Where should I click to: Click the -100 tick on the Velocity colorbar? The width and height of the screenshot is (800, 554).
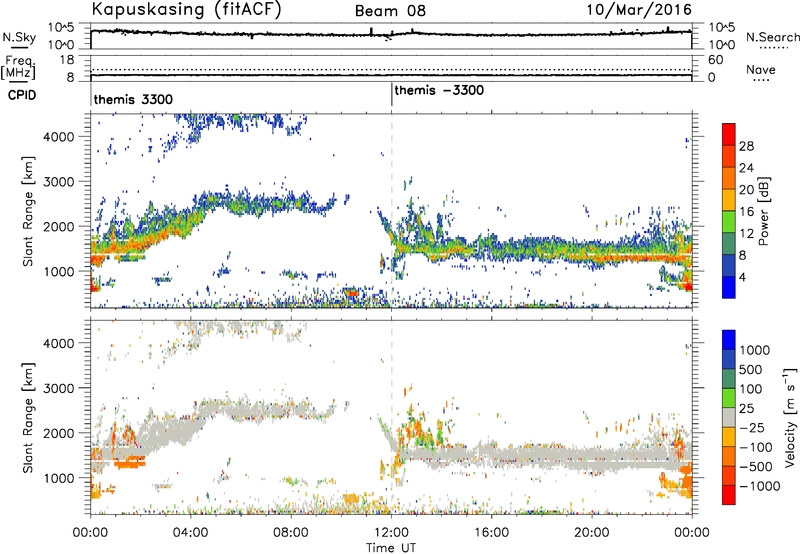(x=755, y=447)
